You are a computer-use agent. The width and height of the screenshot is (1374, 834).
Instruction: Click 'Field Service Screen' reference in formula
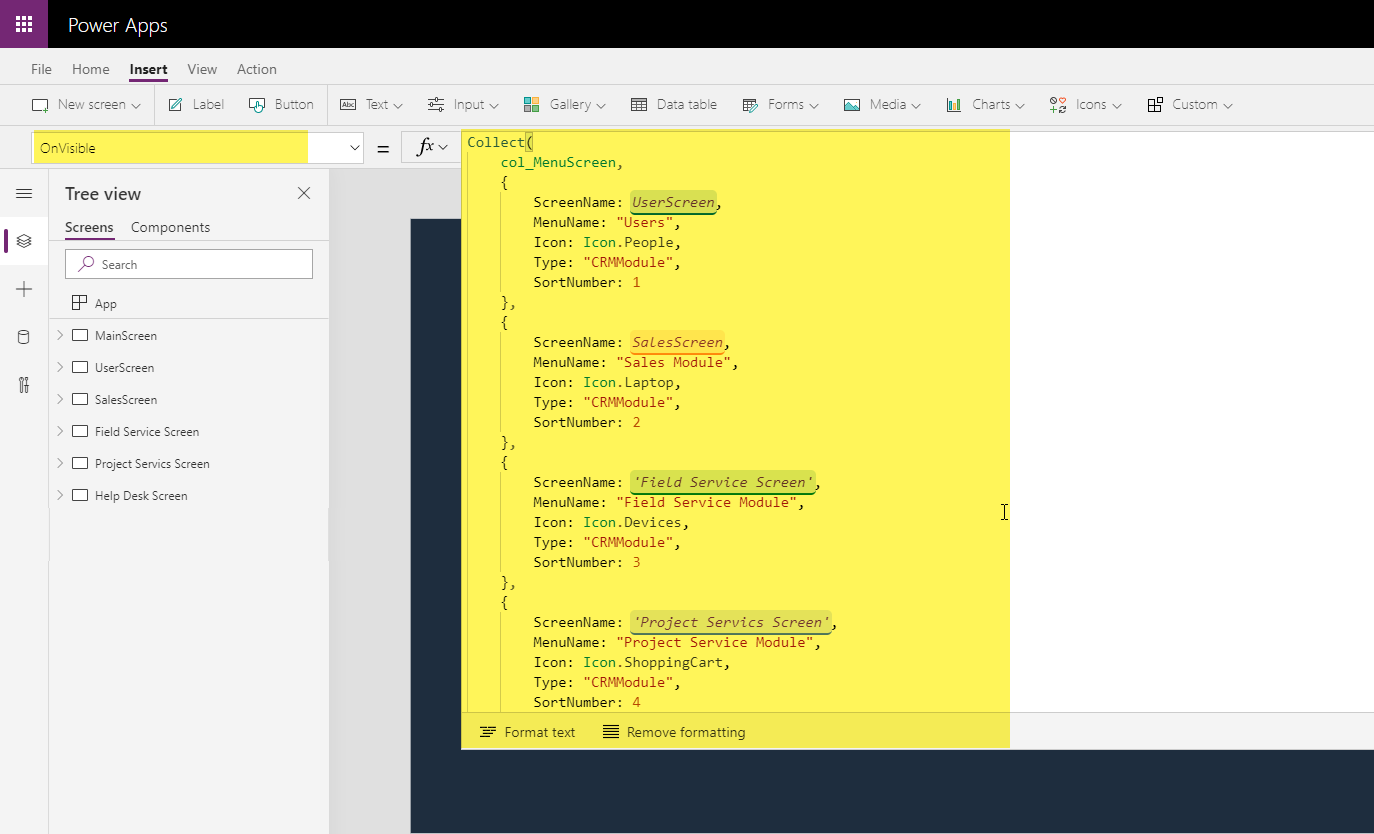coord(723,482)
